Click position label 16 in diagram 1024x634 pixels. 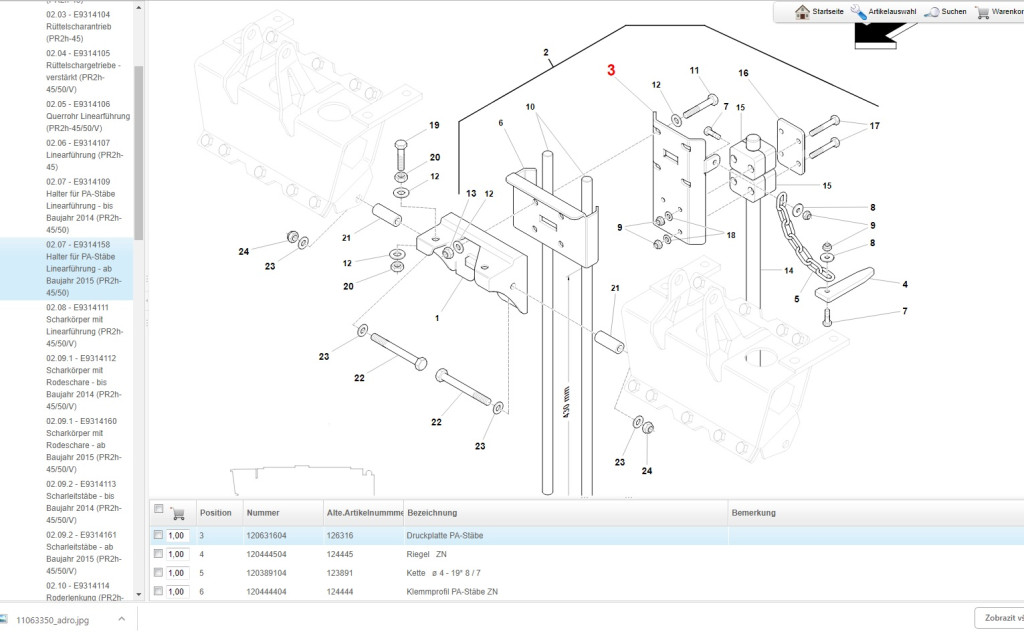[x=743, y=73]
